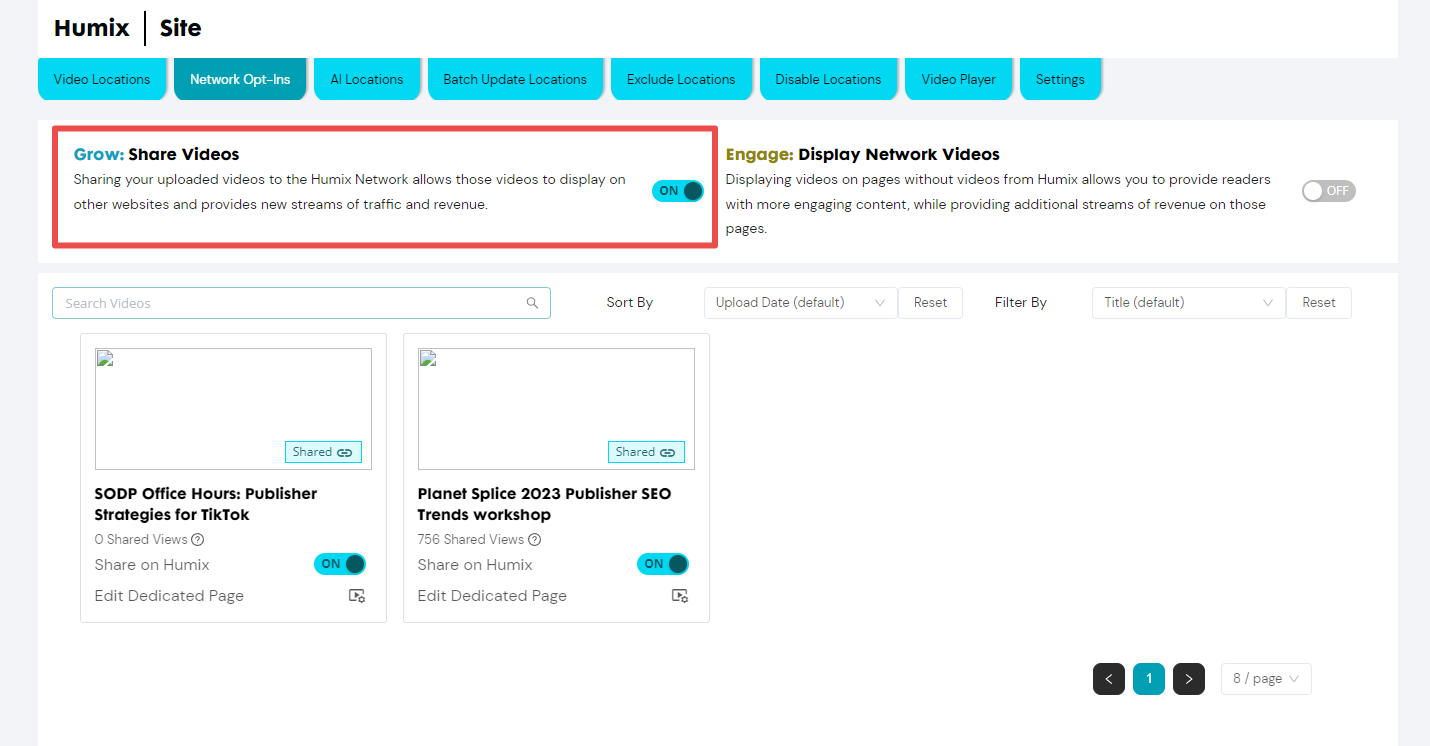Viewport: 1430px width, 746px height.
Task: Open SODP Office Hours: Publisher Strategies title
Action: click(206, 504)
